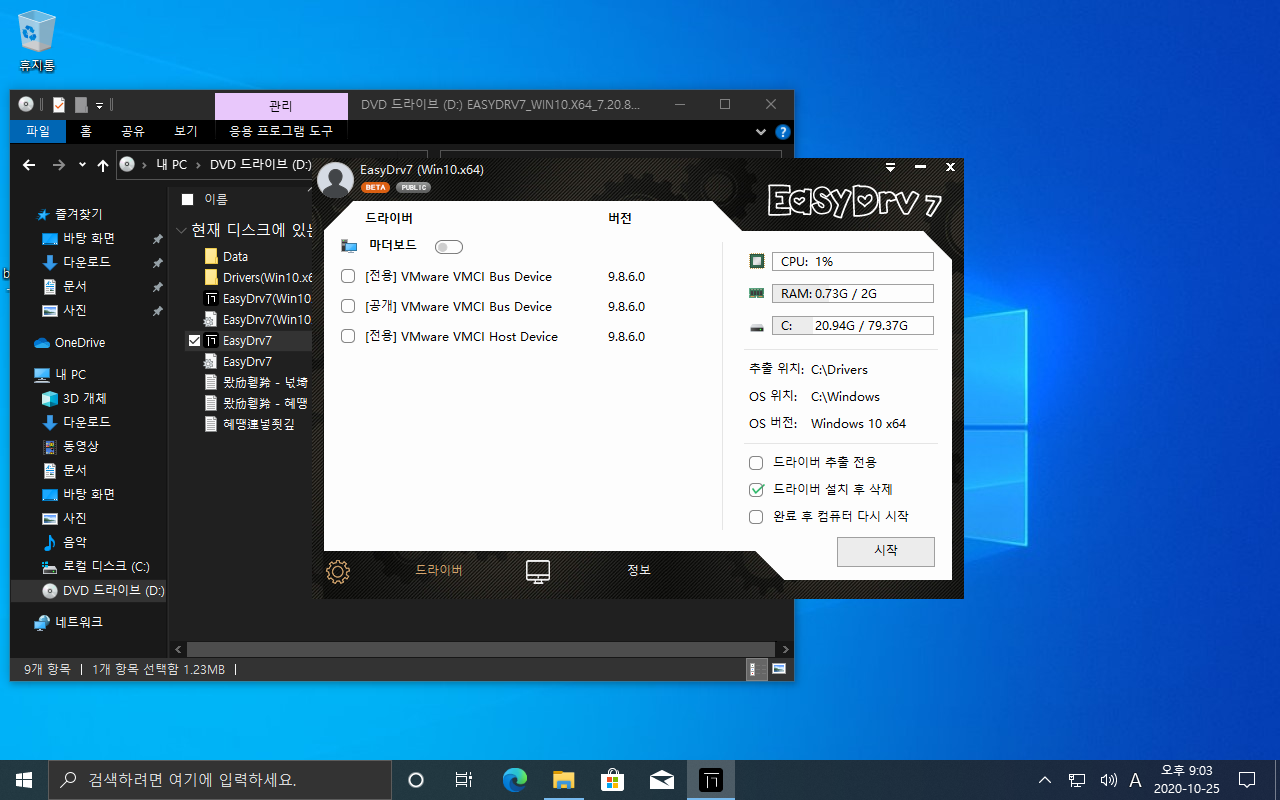
Task: Click the CPU chip icon
Action: click(x=756, y=261)
